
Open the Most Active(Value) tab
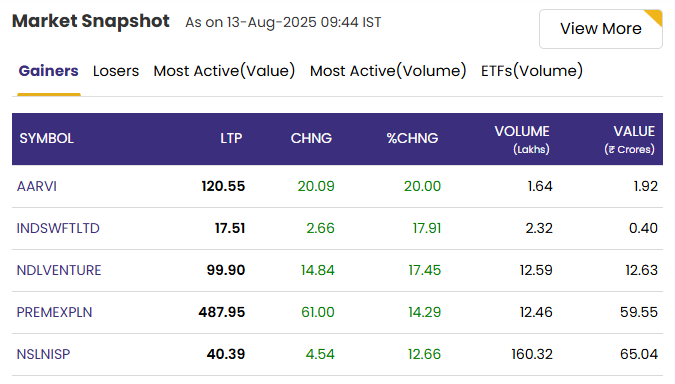224,71
